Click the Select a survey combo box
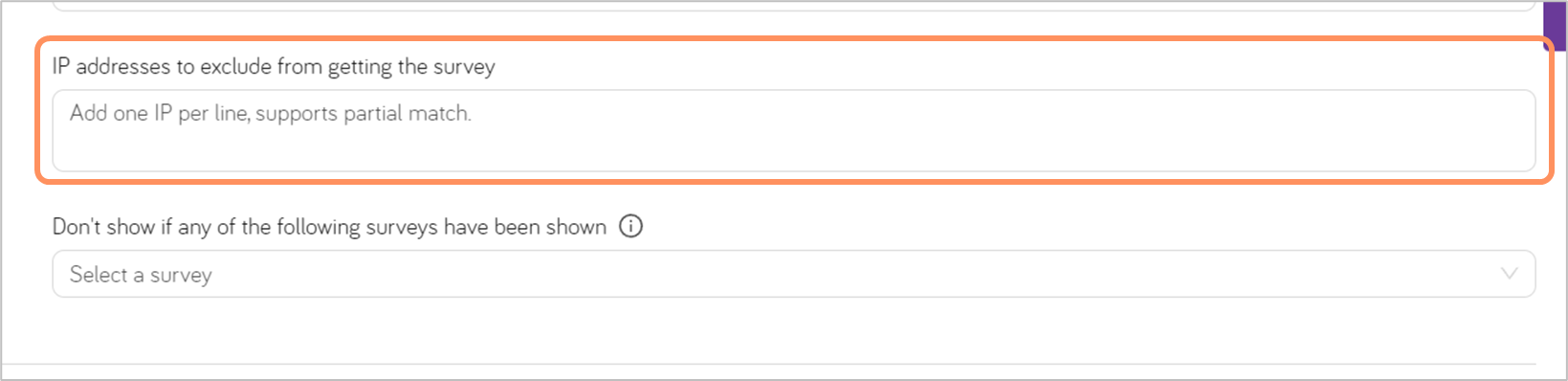Image resolution: width=1568 pixels, height=381 pixels. pyautogui.click(x=793, y=274)
